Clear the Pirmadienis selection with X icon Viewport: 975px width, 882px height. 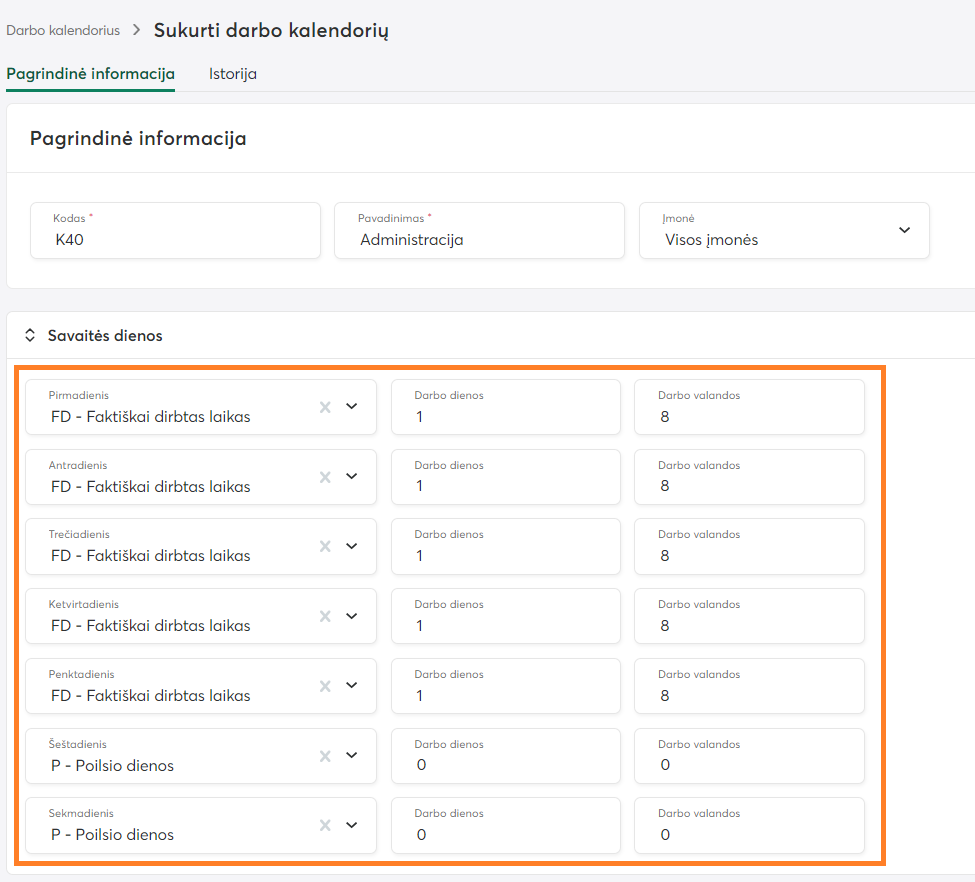(x=324, y=407)
